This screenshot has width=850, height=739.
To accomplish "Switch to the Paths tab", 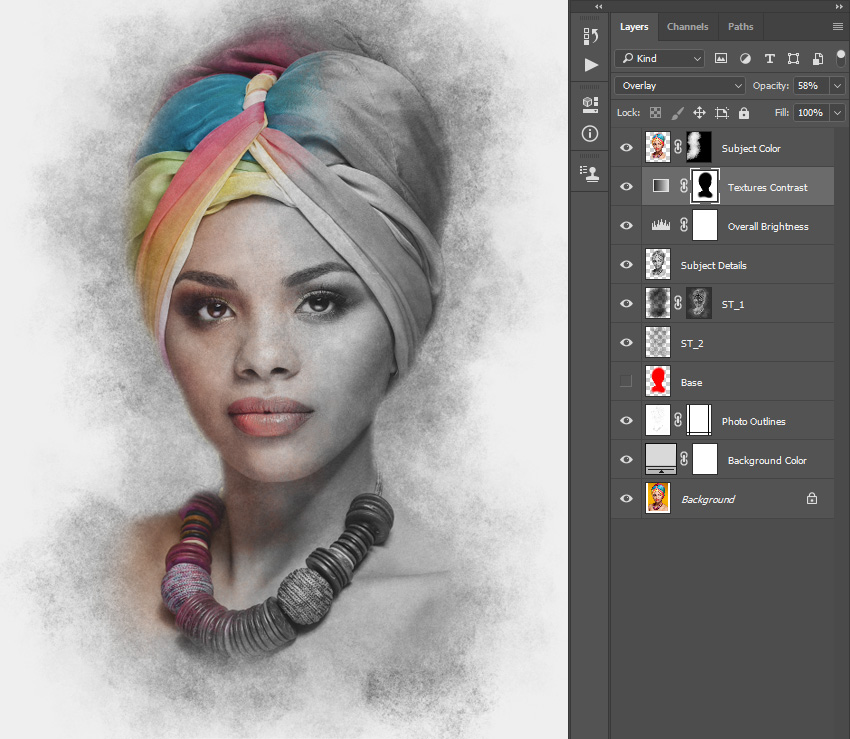I will coord(740,27).
